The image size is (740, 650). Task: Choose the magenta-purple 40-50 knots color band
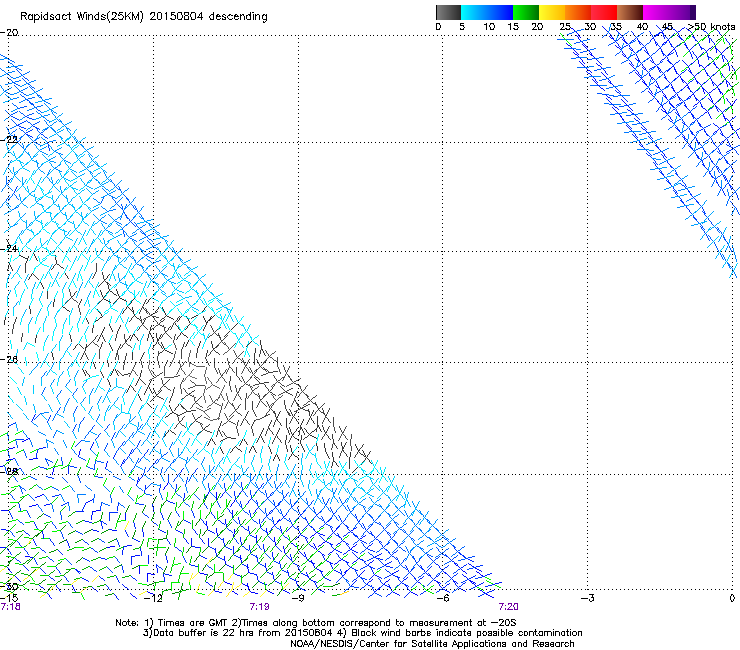669,12
